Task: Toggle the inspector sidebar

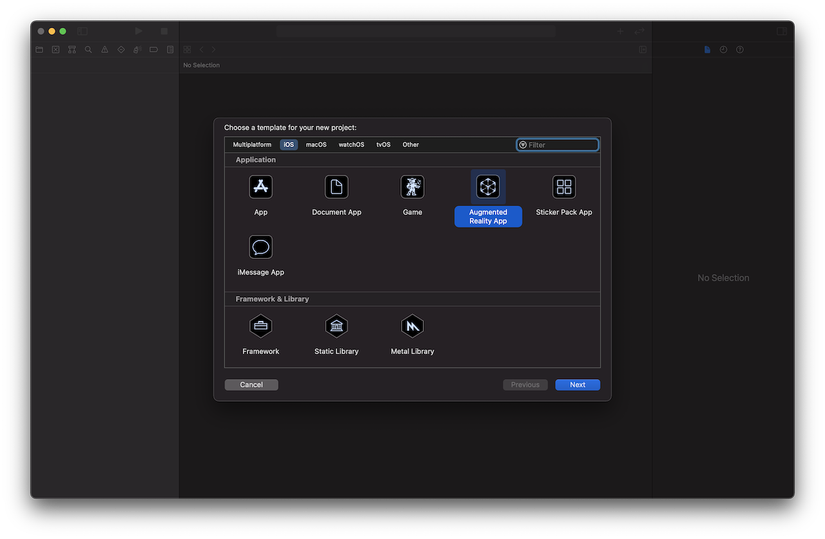Action: pyautogui.click(x=782, y=31)
